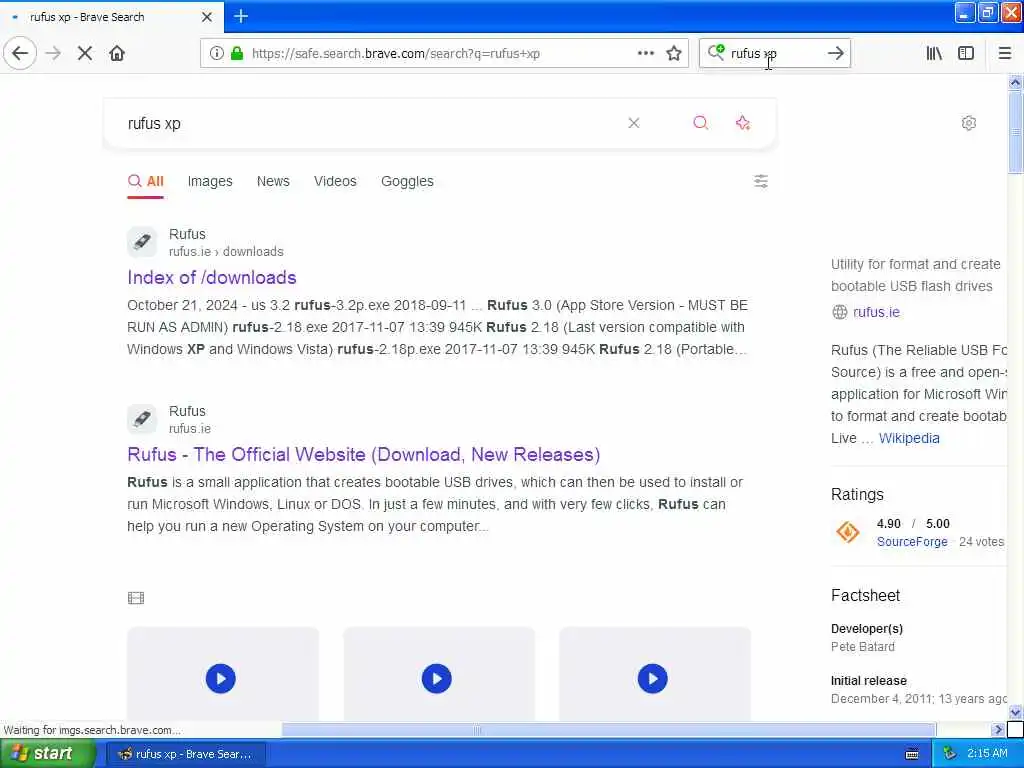
Task: Click the SourceForge rating logo
Action: 848,532
